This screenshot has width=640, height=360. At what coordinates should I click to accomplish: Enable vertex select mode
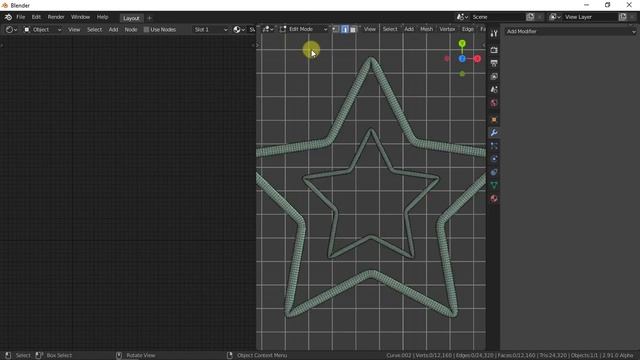pos(336,29)
